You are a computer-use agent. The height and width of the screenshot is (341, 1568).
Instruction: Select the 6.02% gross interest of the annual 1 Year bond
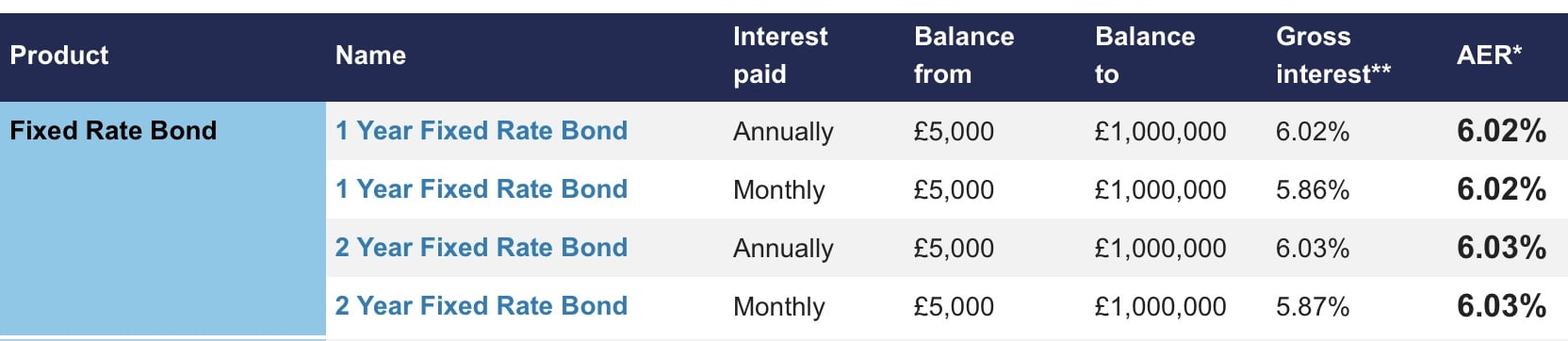point(1313,132)
